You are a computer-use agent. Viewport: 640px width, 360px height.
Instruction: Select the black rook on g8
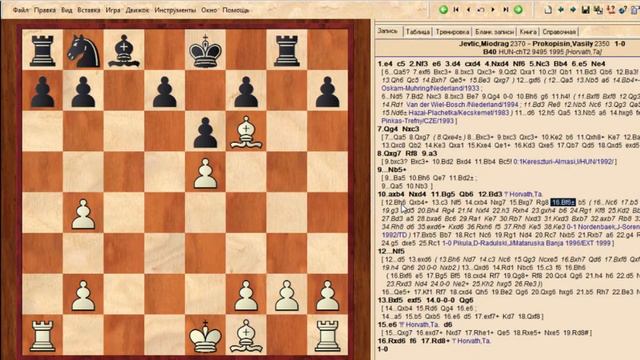(x=287, y=50)
